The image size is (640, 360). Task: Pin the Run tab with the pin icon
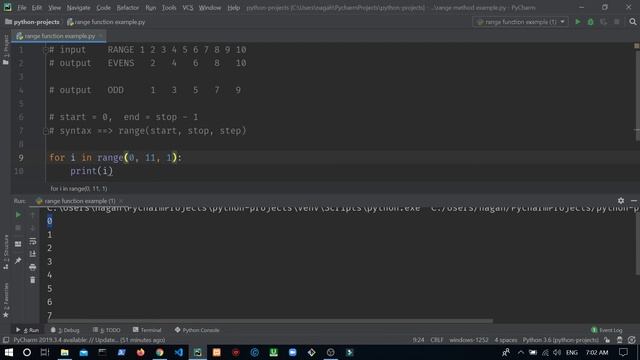point(18,260)
